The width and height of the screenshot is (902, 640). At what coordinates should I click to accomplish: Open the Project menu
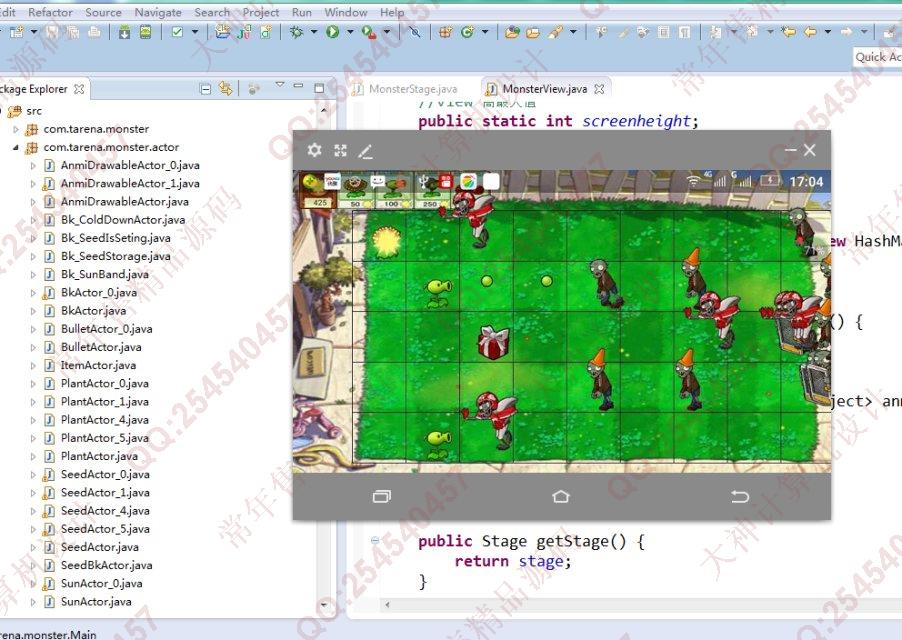(x=261, y=12)
